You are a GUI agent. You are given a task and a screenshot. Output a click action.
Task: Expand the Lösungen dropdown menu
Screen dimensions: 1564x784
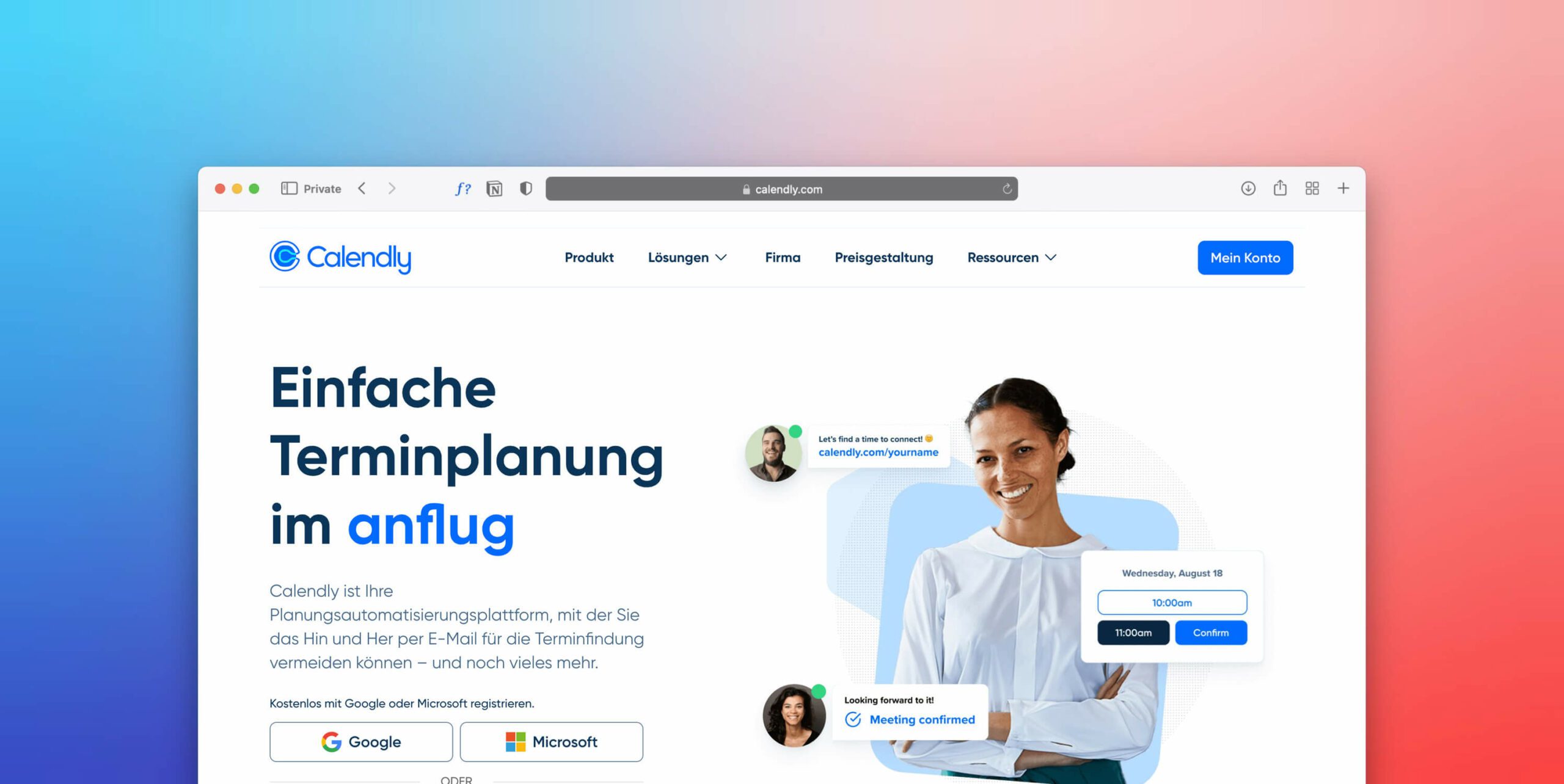[x=686, y=258]
